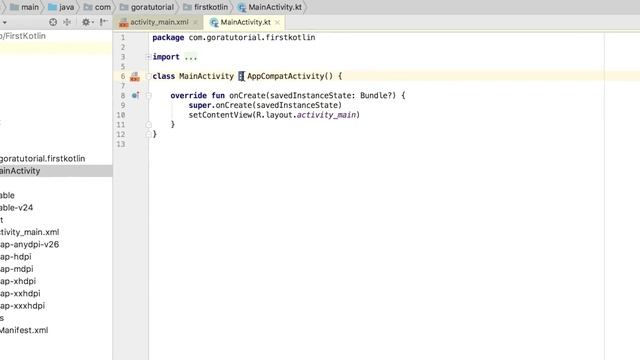Collapse the onCreate function fold marker on line 8
Viewport: 640px width, 360px height.
tap(149, 96)
